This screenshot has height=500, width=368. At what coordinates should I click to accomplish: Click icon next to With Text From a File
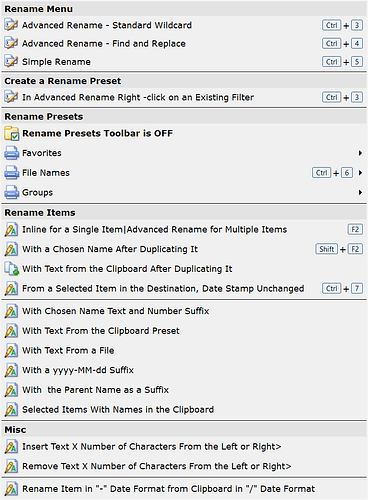pyautogui.click(x=11, y=350)
